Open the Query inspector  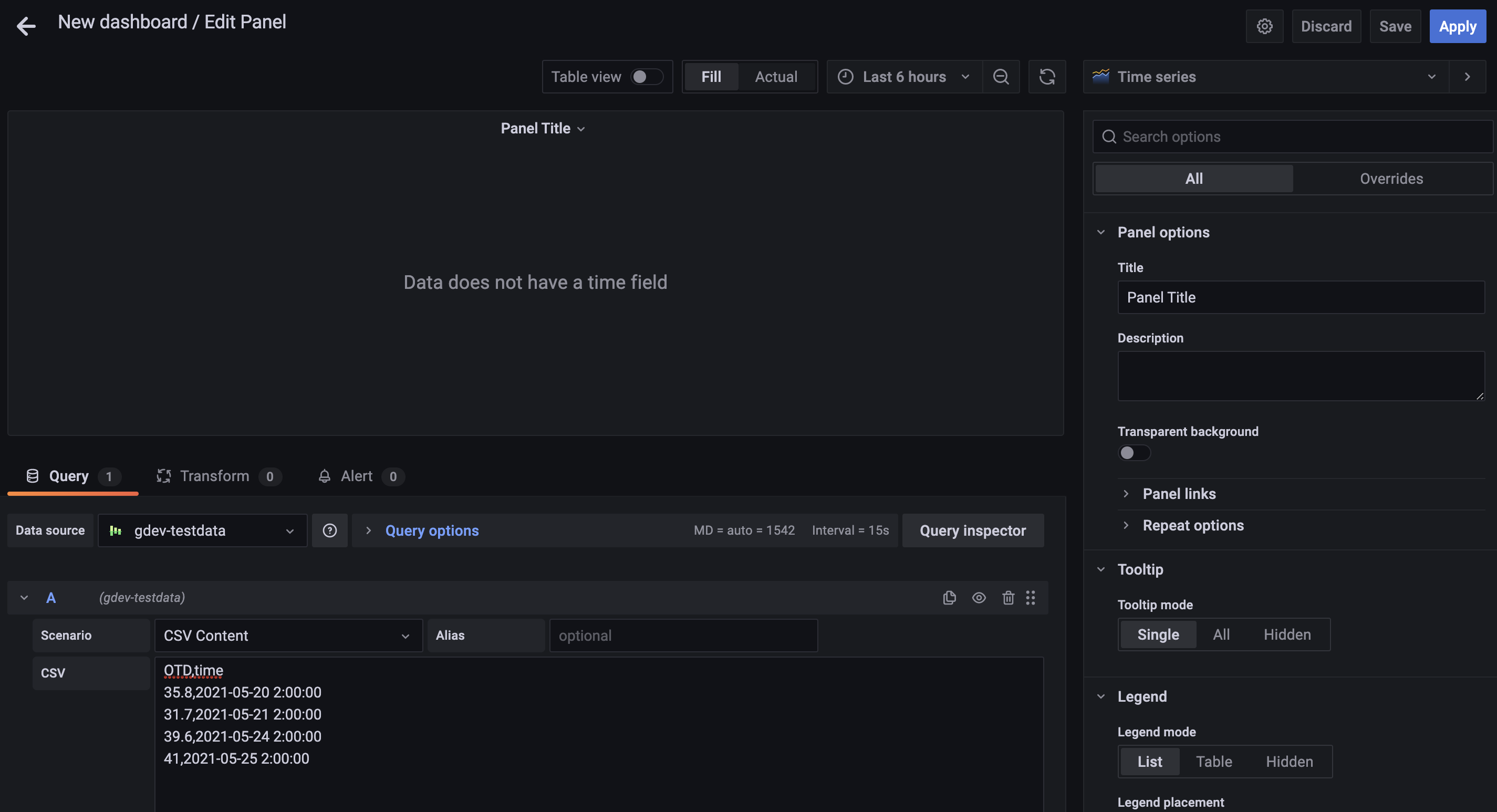coord(972,530)
